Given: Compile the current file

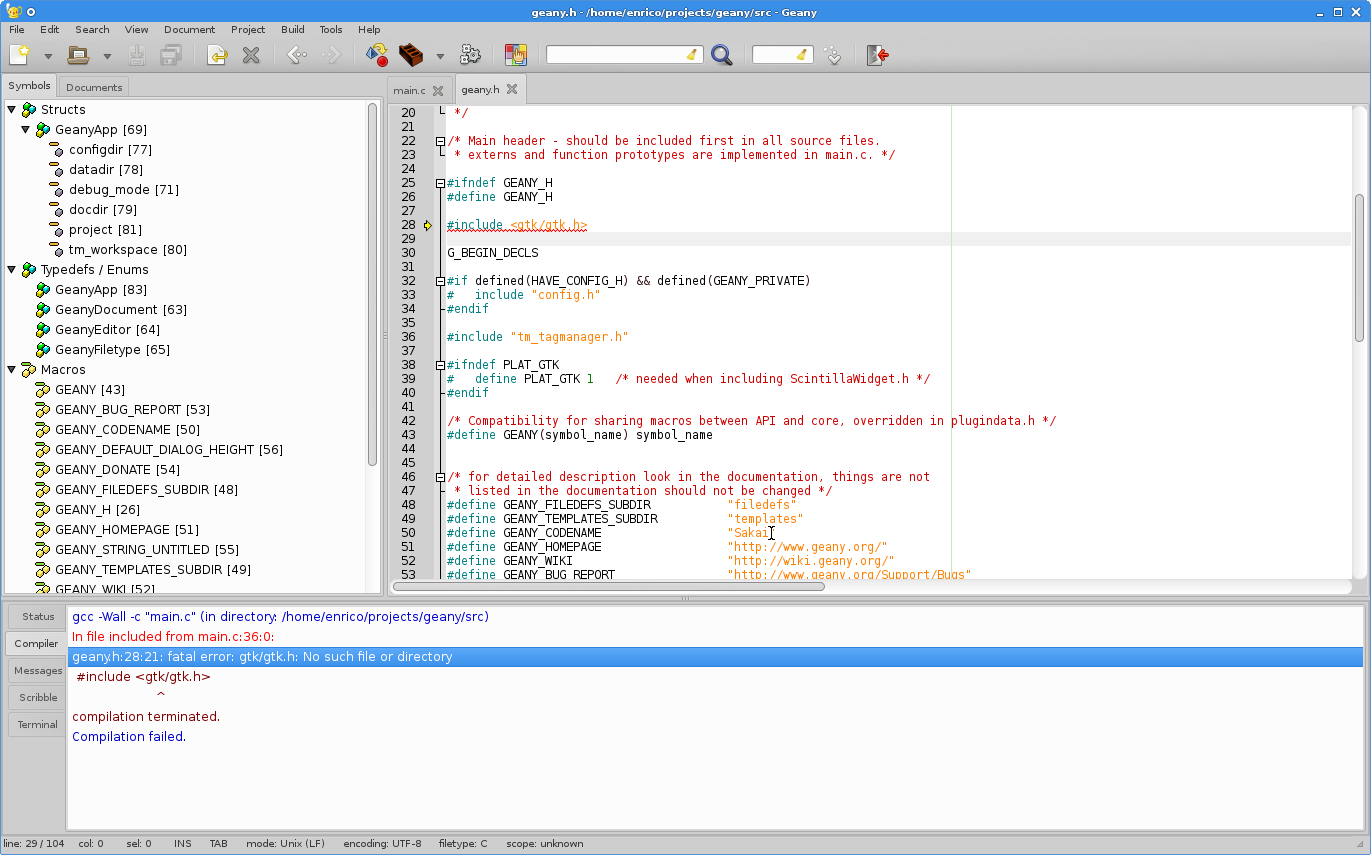Looking at the screenshot, I should (x=376, y=55).
